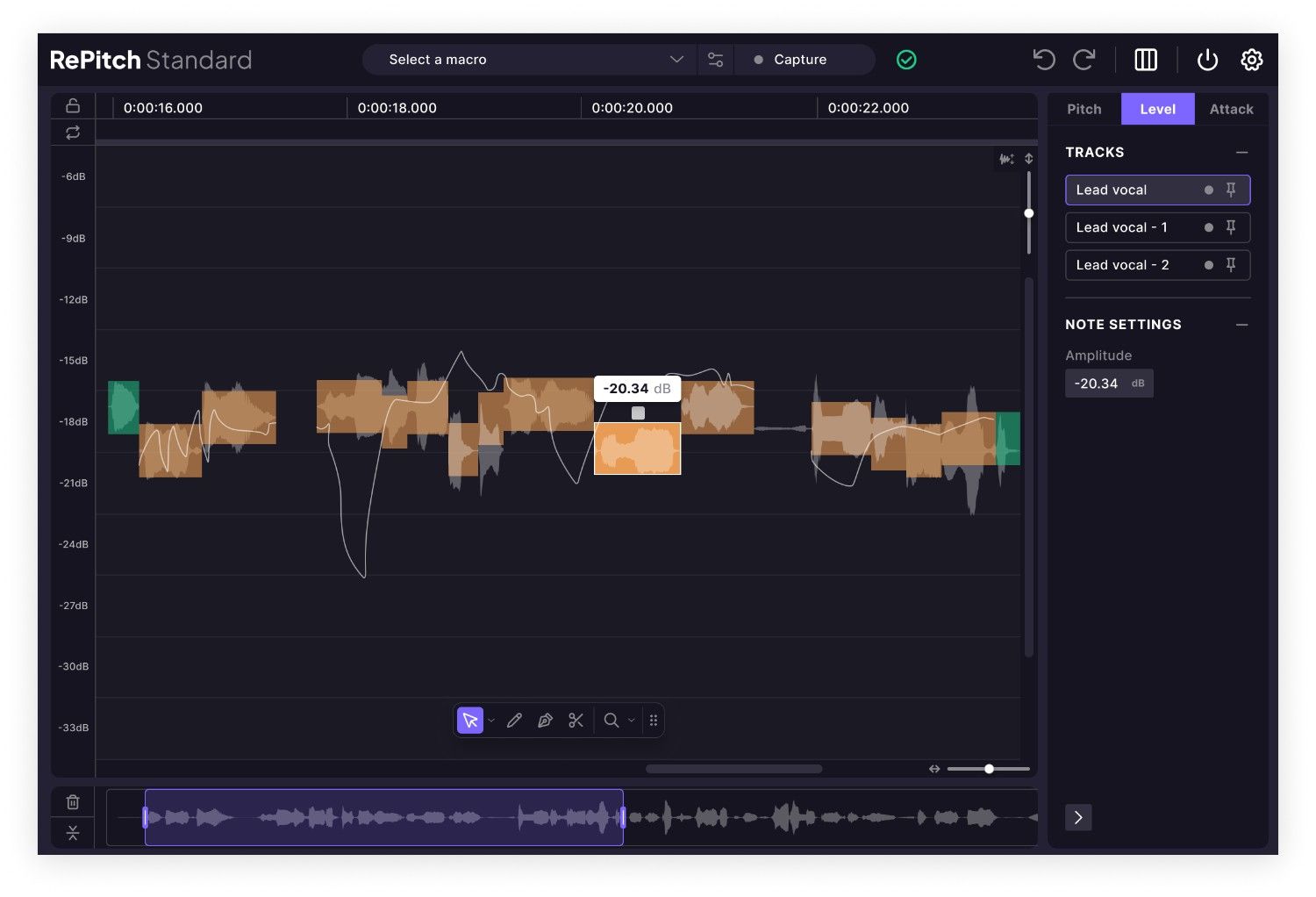Screen dimensions: 1316x897
Task: Click the Amplitude dB value field
Action: (x=1109, y=383)
